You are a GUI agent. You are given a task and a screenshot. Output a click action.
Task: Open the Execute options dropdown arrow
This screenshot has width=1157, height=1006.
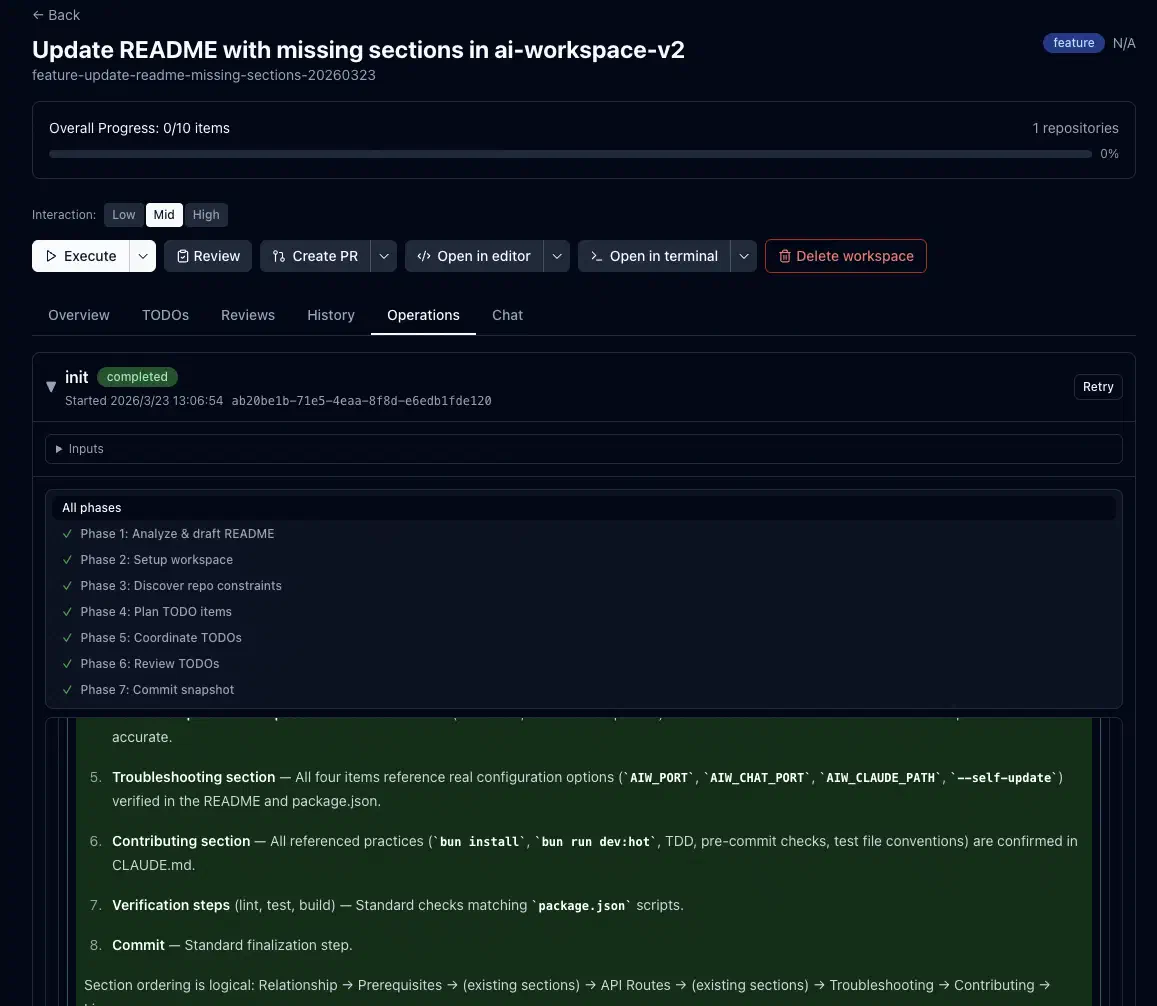[144, 256]
